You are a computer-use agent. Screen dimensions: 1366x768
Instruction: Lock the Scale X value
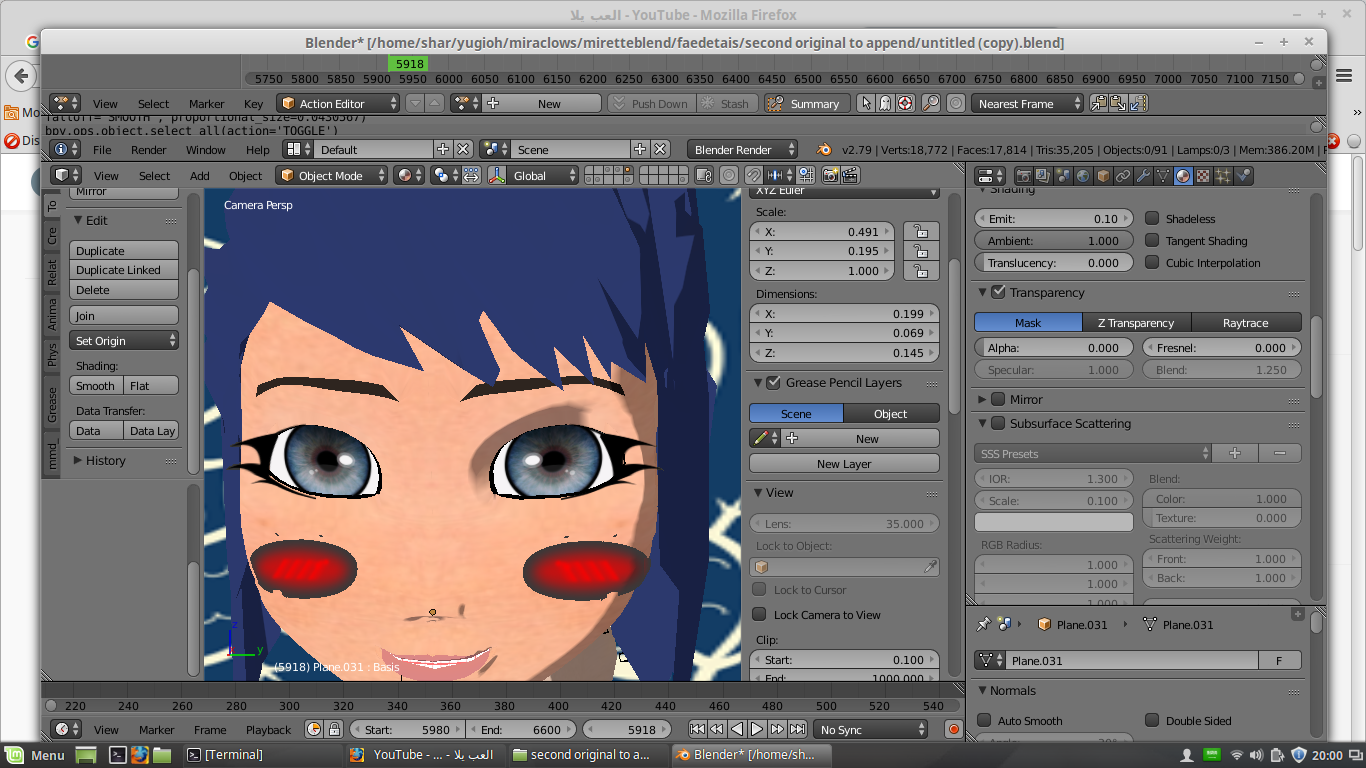pos(921,232)
